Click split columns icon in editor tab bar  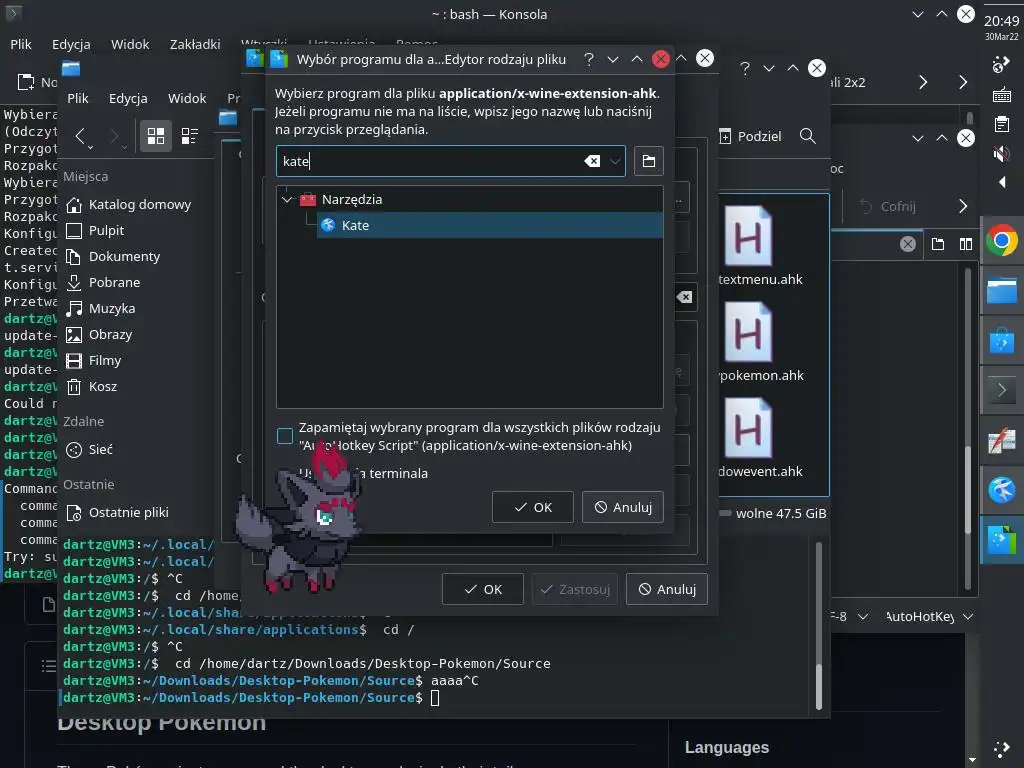[x=966, y=244]
